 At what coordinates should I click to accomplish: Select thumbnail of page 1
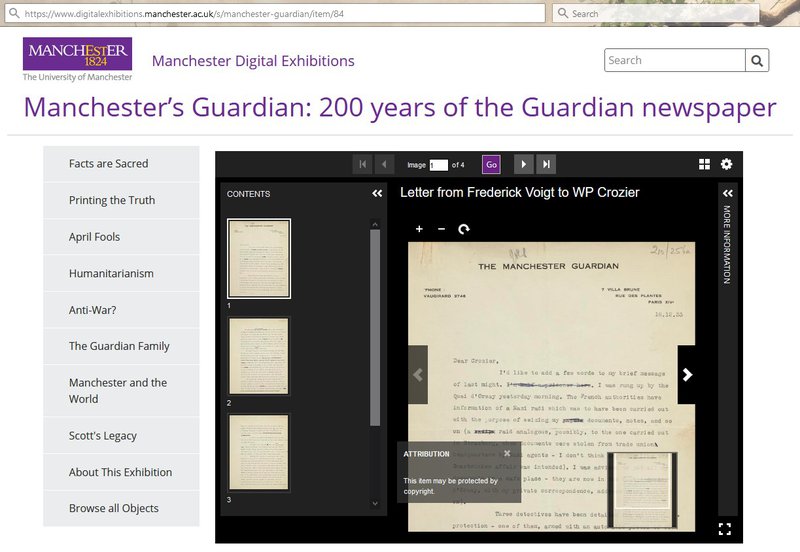click(x=259, y=258)
